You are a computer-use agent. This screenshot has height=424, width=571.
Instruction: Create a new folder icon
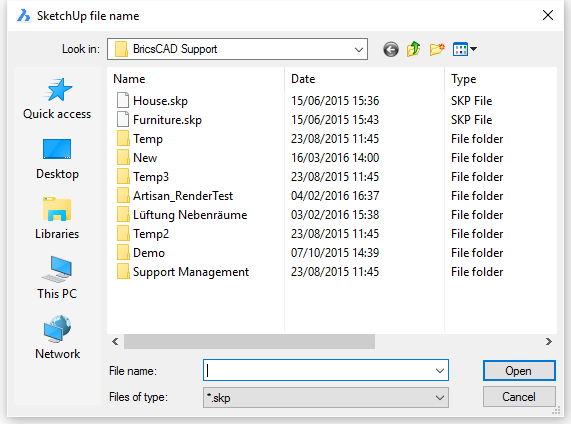[x=437, y=49]
